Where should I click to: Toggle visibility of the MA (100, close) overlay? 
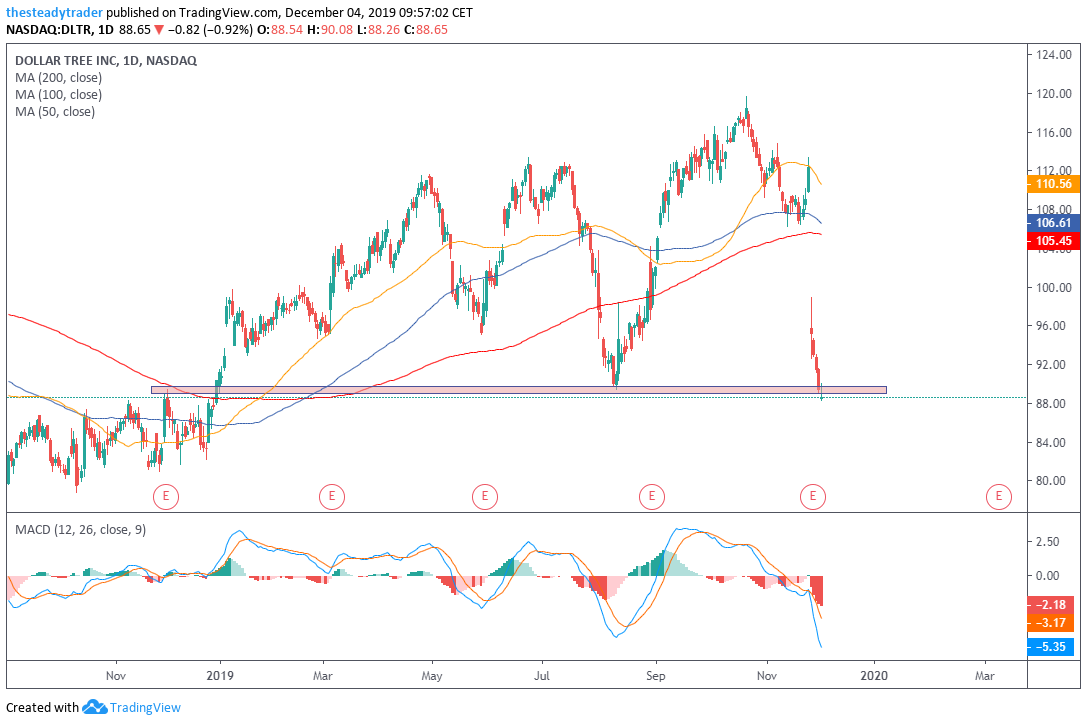60,94
